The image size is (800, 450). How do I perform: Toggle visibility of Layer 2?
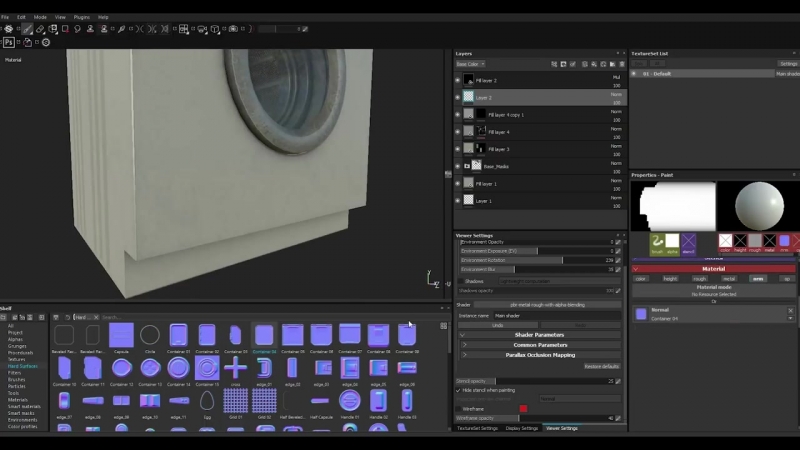pos(458,97)
